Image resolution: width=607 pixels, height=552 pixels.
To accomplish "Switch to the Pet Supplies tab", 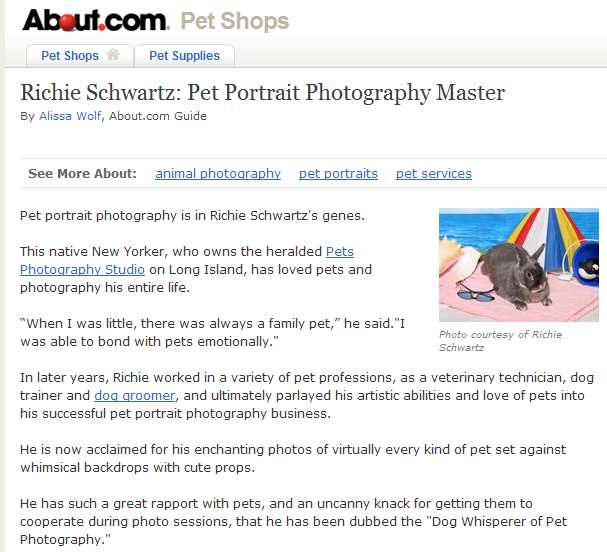I will (x=184, y=56).
